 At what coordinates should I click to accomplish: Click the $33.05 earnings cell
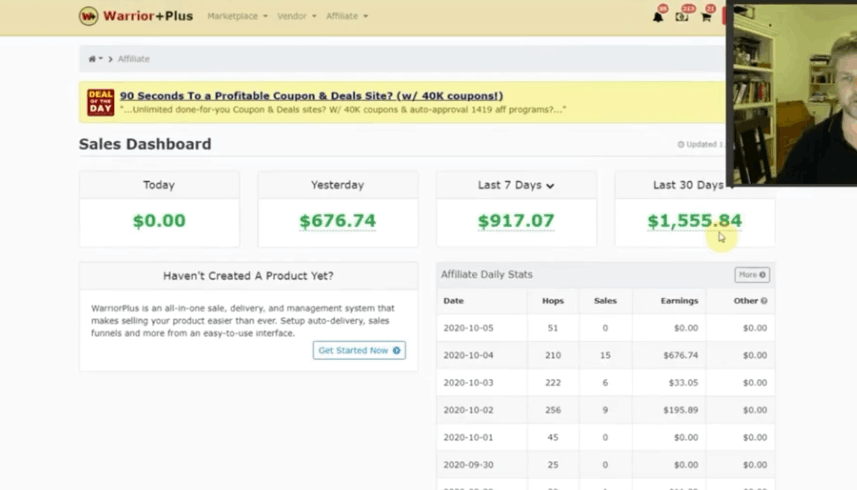click(683, 382)
